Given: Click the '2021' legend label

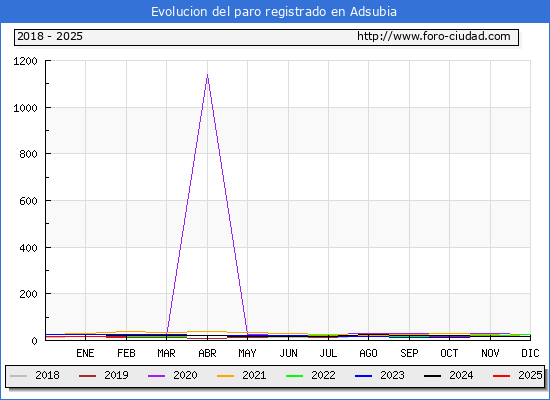Looking at the screenshot, I should click(x=254, y=375).
